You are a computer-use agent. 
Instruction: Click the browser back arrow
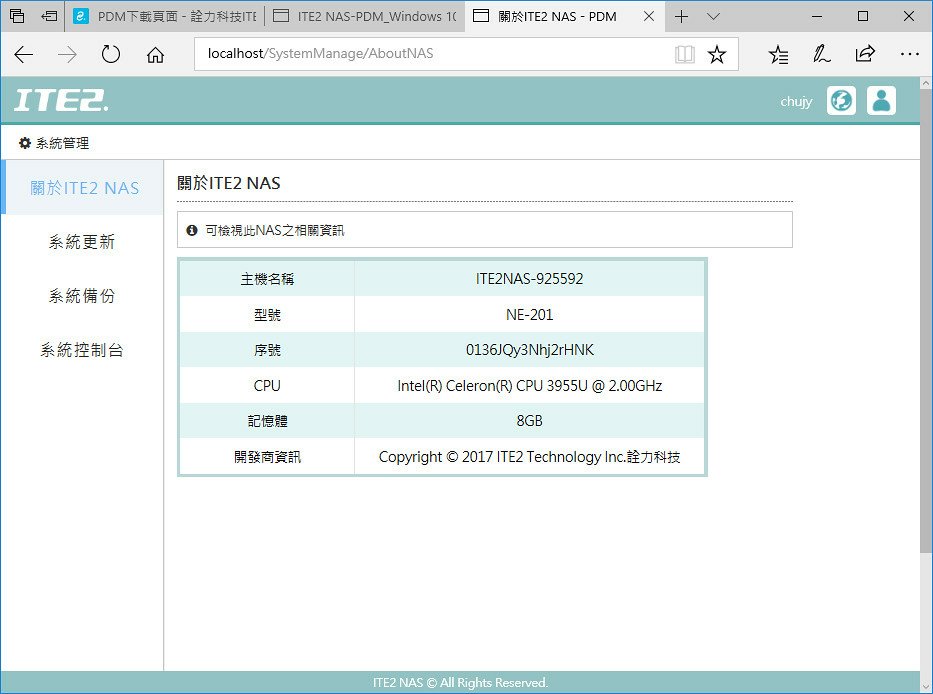click(24, 54)
